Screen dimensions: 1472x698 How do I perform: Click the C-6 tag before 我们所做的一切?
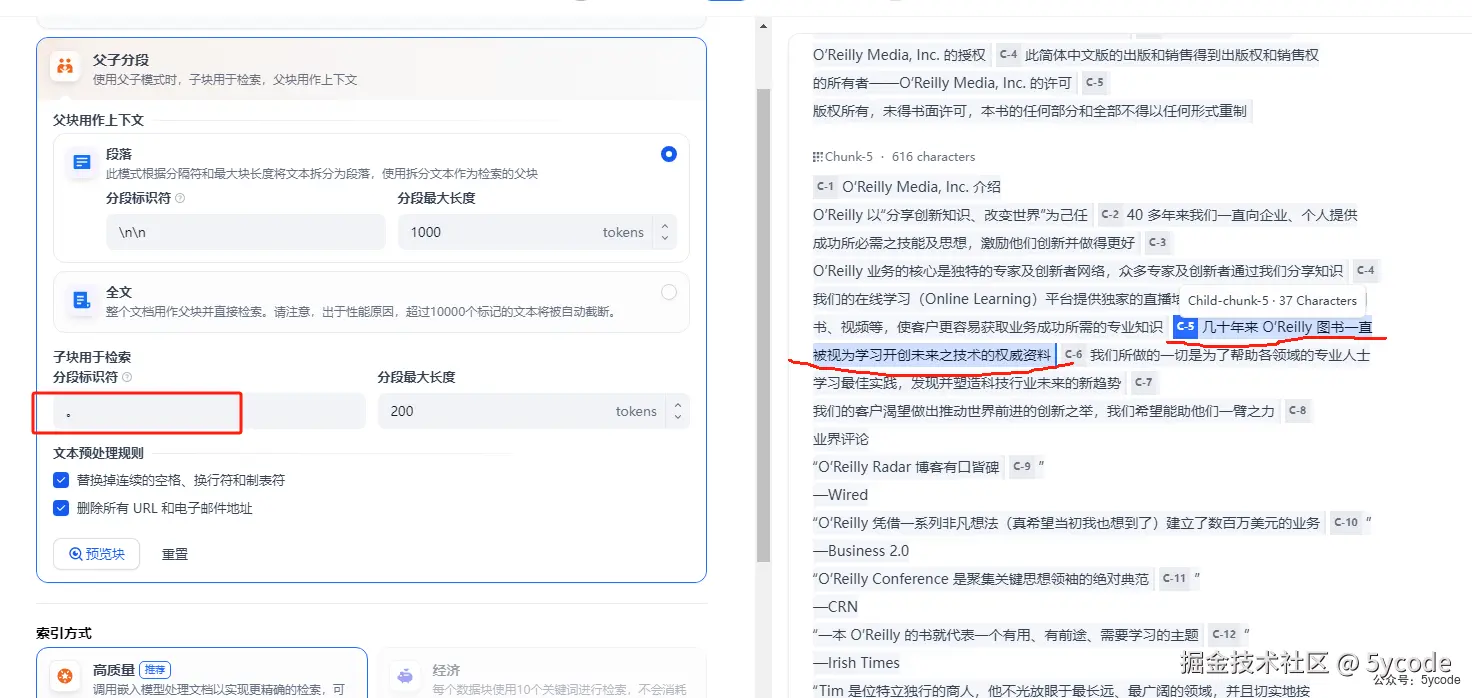click(x=1073, y=355)
